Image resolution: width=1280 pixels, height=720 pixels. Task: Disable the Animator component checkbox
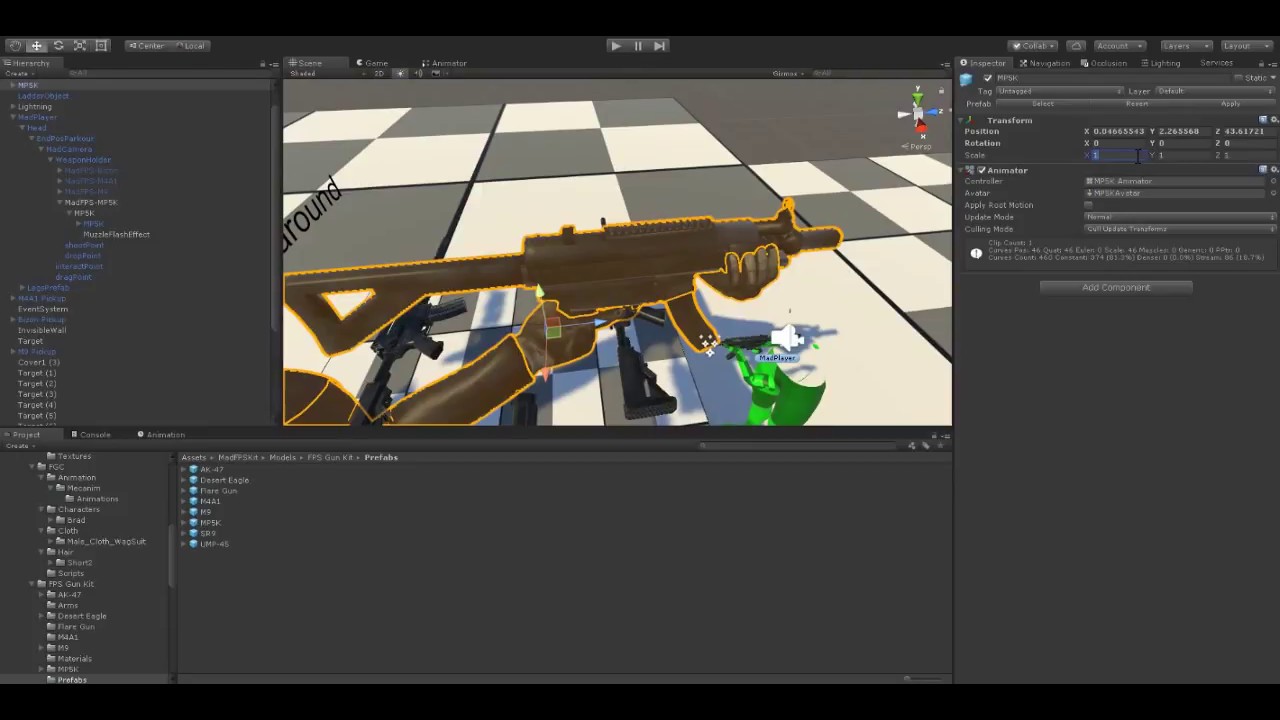982,170
